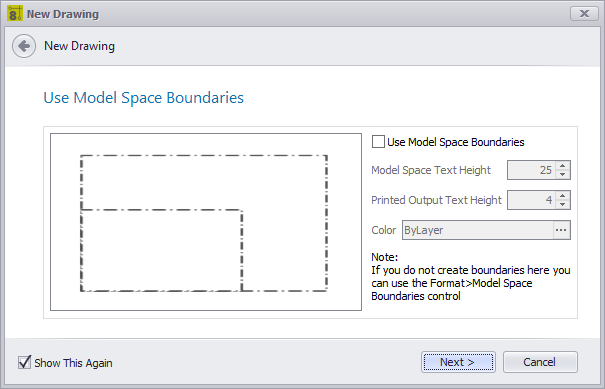Open the color picker ellipsis button
Image resolution: width=605 pixels, height=389 pixels.
pyautogui.click(x=561, y=230)
